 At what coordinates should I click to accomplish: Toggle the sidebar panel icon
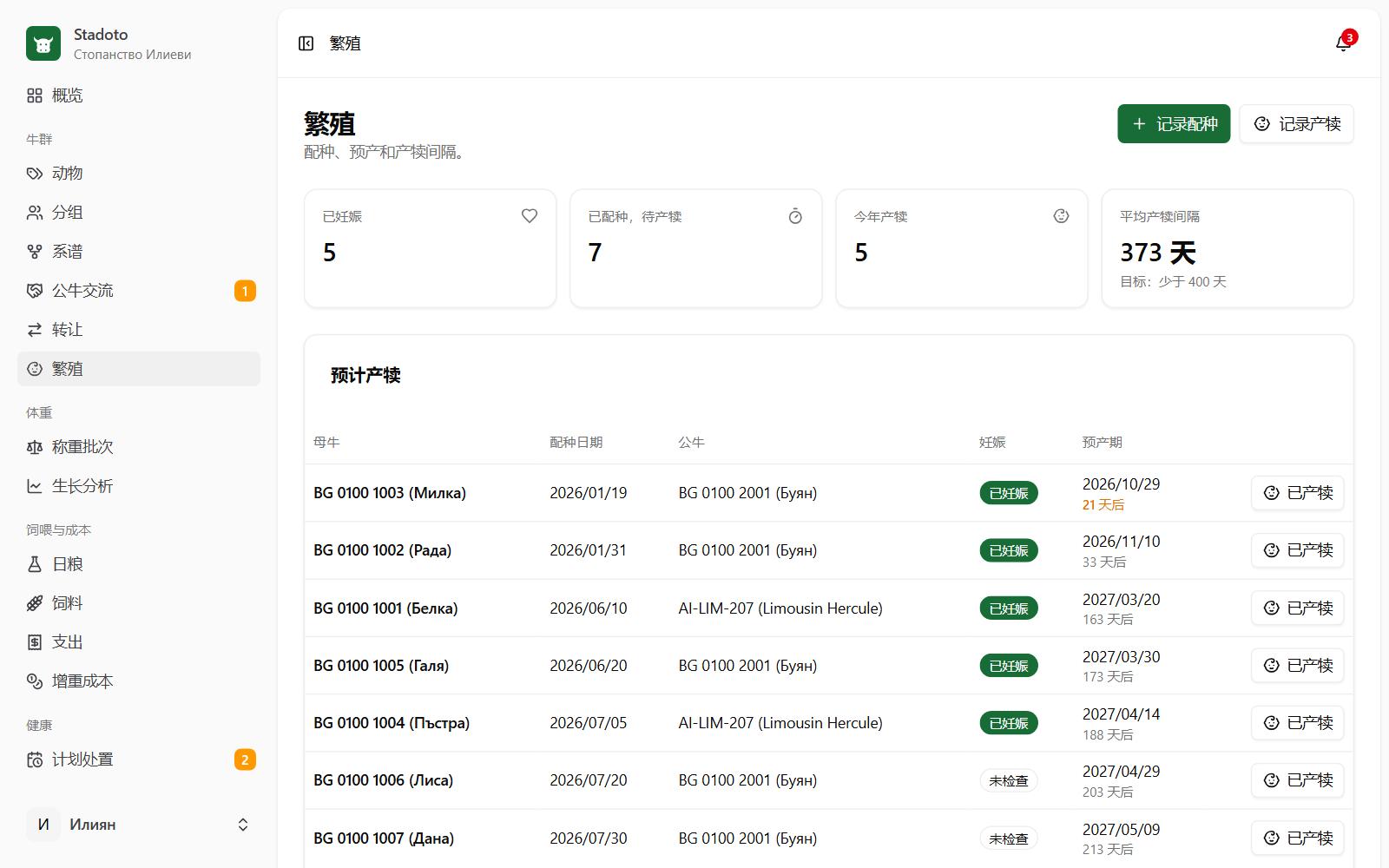click(306, 43)
